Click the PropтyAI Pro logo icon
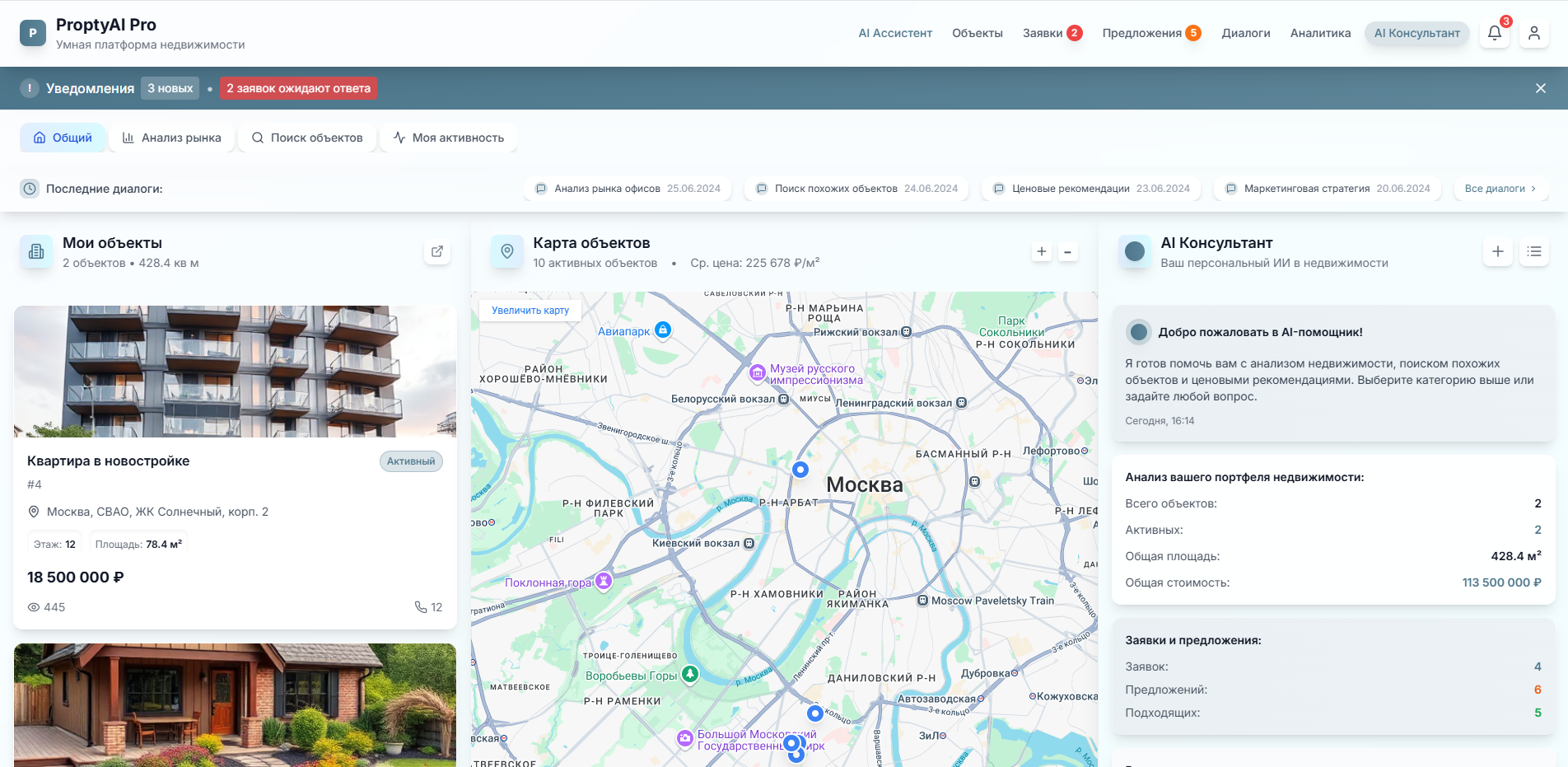This screenshot has width=1568, height=767. pyautogui.click(x=33, y=33)
